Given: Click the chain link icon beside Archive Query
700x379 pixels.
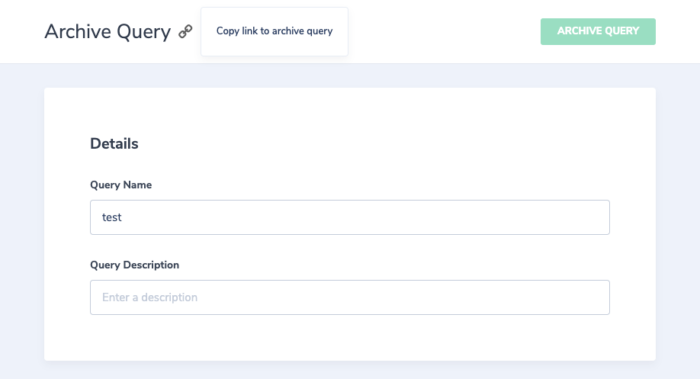Looking at the screenshot, I should click(x=185, y=31).
